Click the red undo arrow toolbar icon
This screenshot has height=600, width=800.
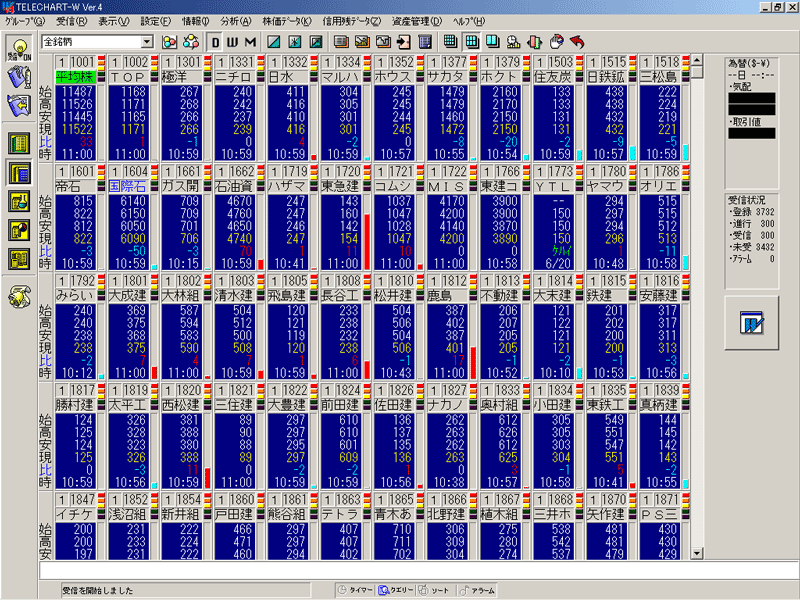pyautogui.click(x=577, y=42)
